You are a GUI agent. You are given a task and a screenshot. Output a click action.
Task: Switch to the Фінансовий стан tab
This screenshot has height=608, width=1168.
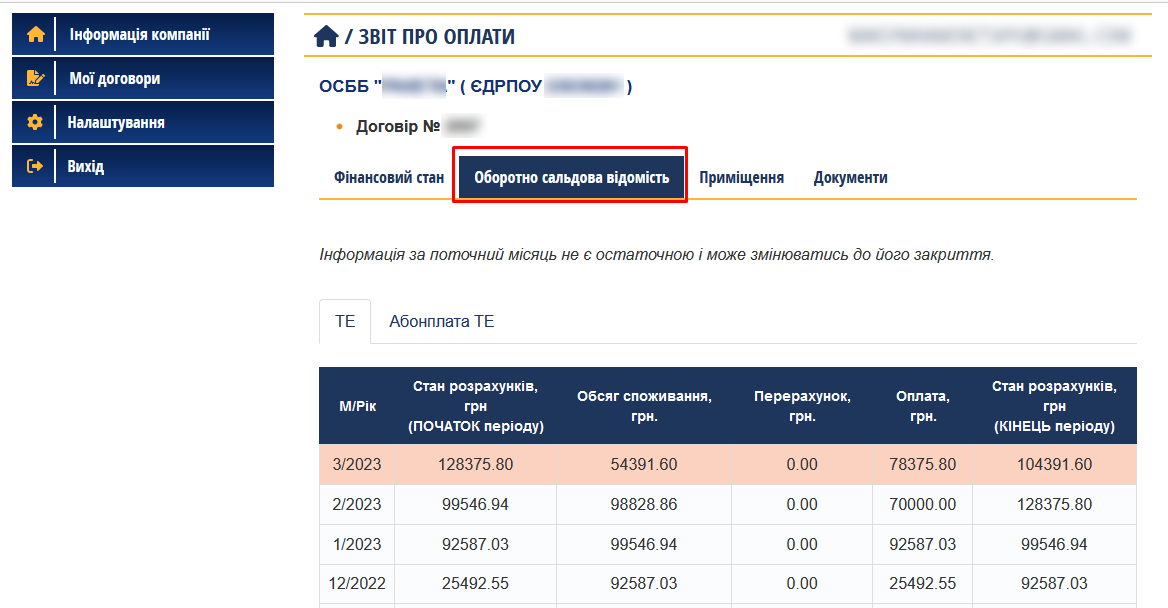388,178
